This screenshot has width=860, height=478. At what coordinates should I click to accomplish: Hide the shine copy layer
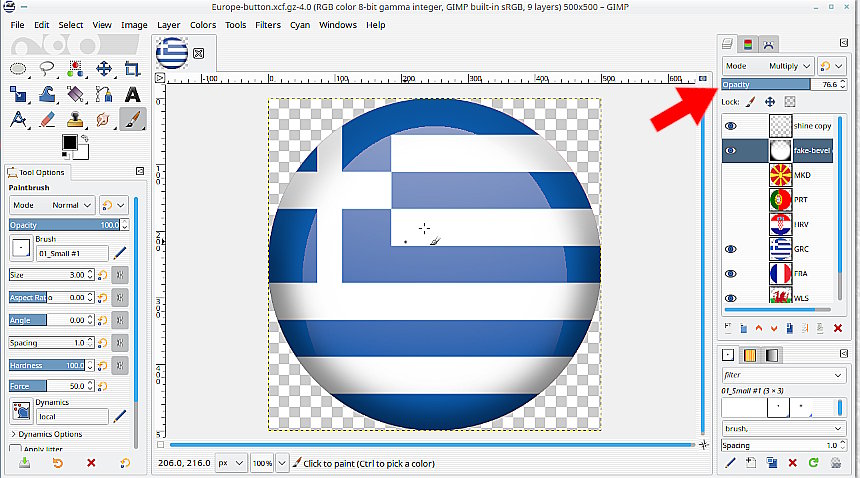tap(731, 126)
